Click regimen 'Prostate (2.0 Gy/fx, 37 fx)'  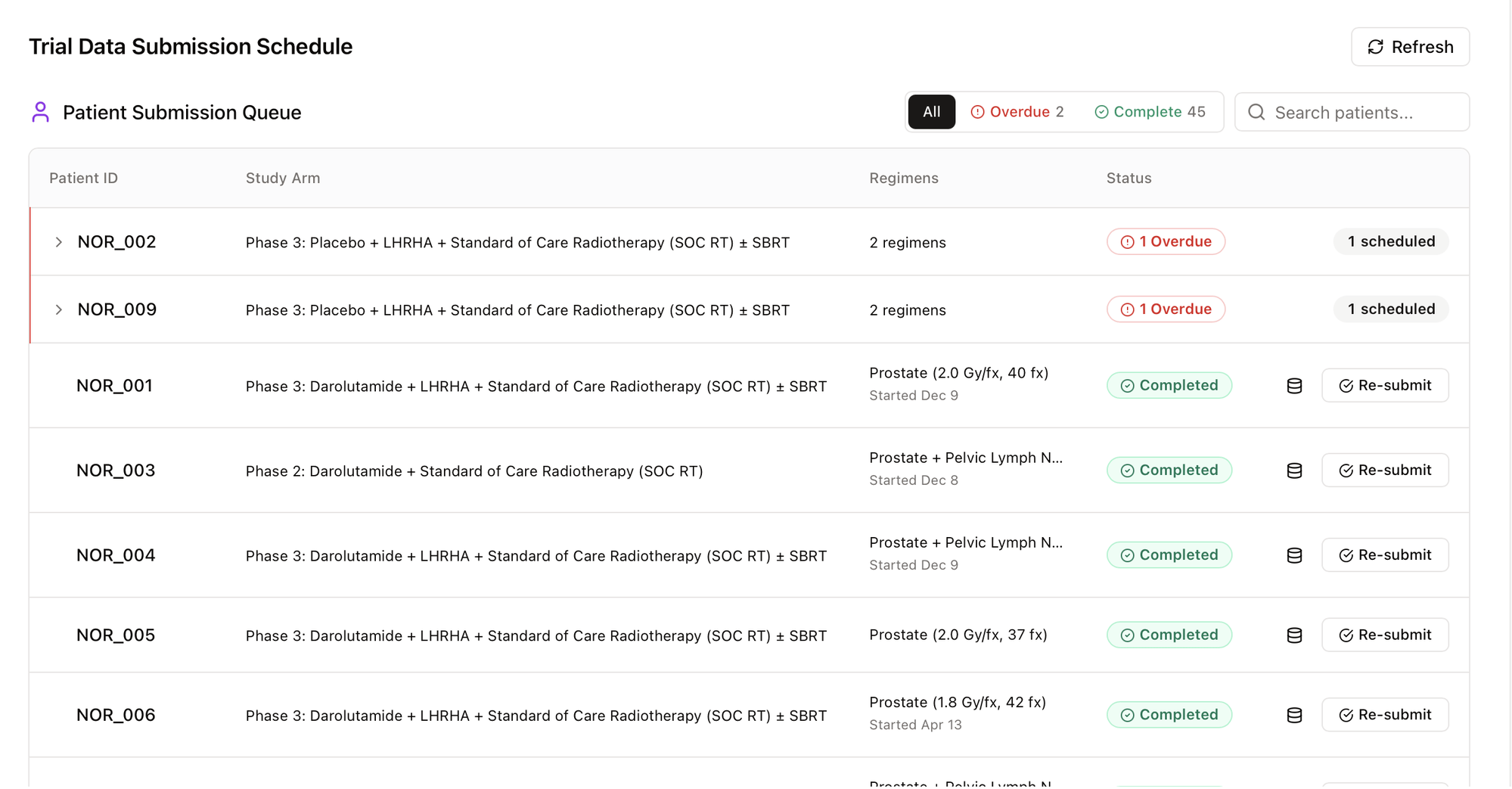(958, 635)
